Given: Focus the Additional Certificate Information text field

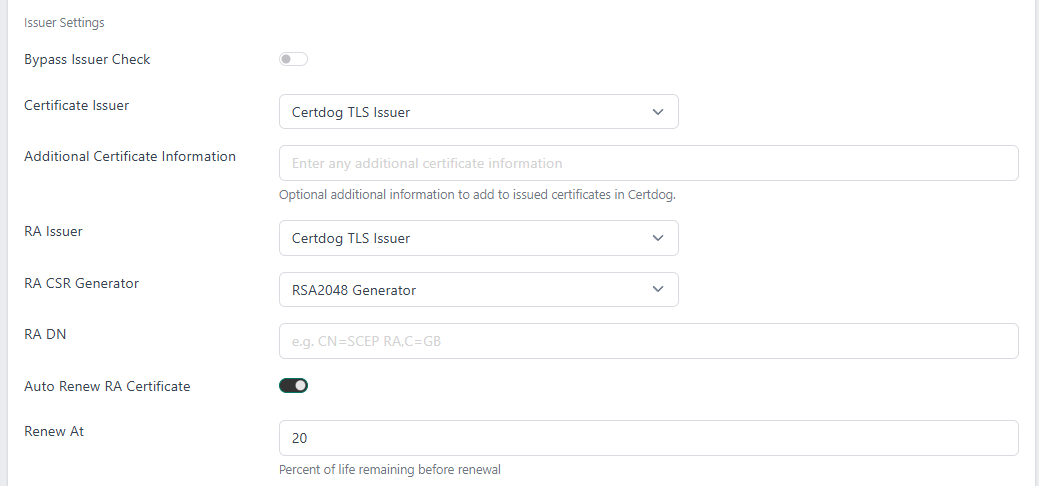Looking at the screenshot, I should pyautogui.click(x=648, y=163).
